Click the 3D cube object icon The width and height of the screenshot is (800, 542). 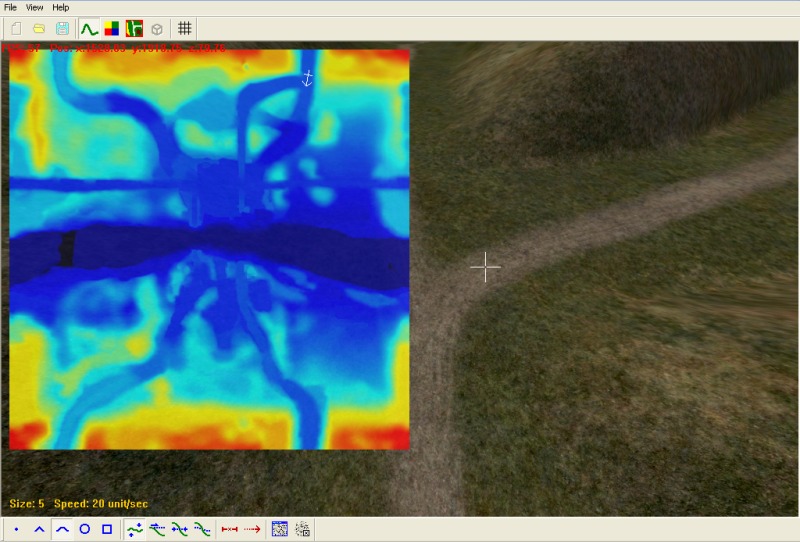point(157,29)
